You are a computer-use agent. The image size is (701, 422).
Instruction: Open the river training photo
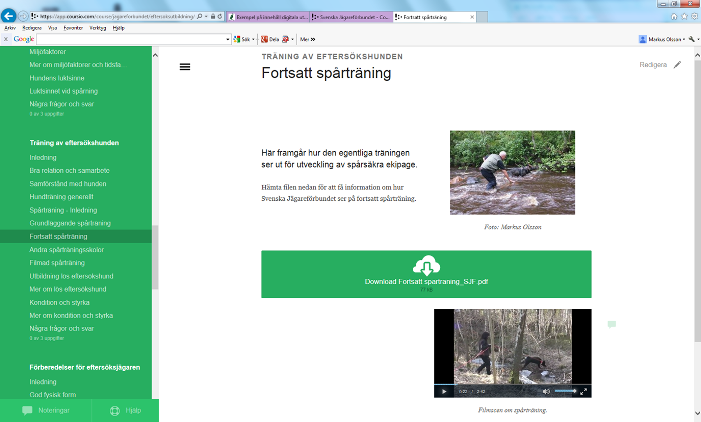click(512, 173)
